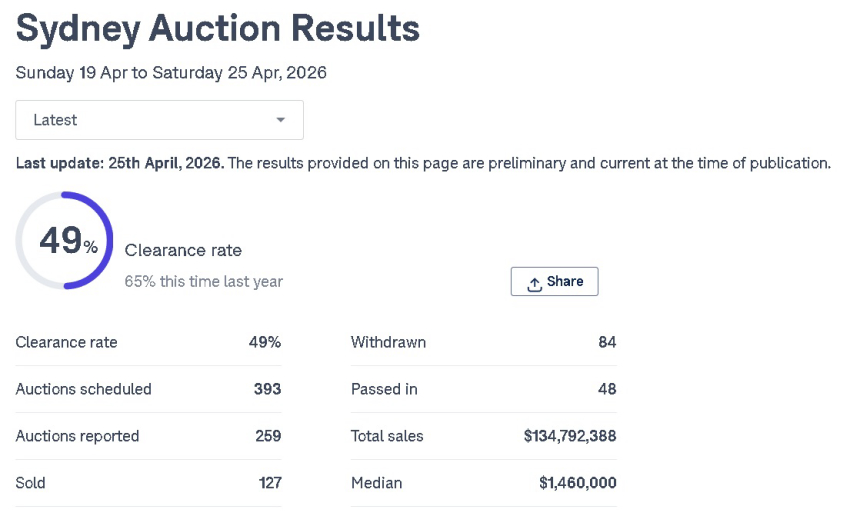Open the Latest period dropdown
The image size is (850, 516).
click(159, 120)
